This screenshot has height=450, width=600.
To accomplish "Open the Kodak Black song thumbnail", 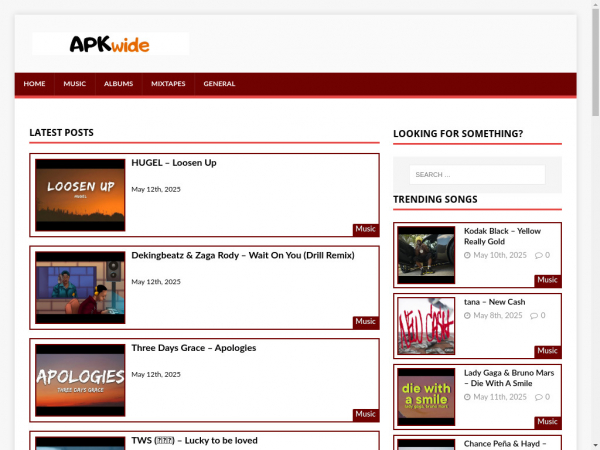I will (426, 255).
